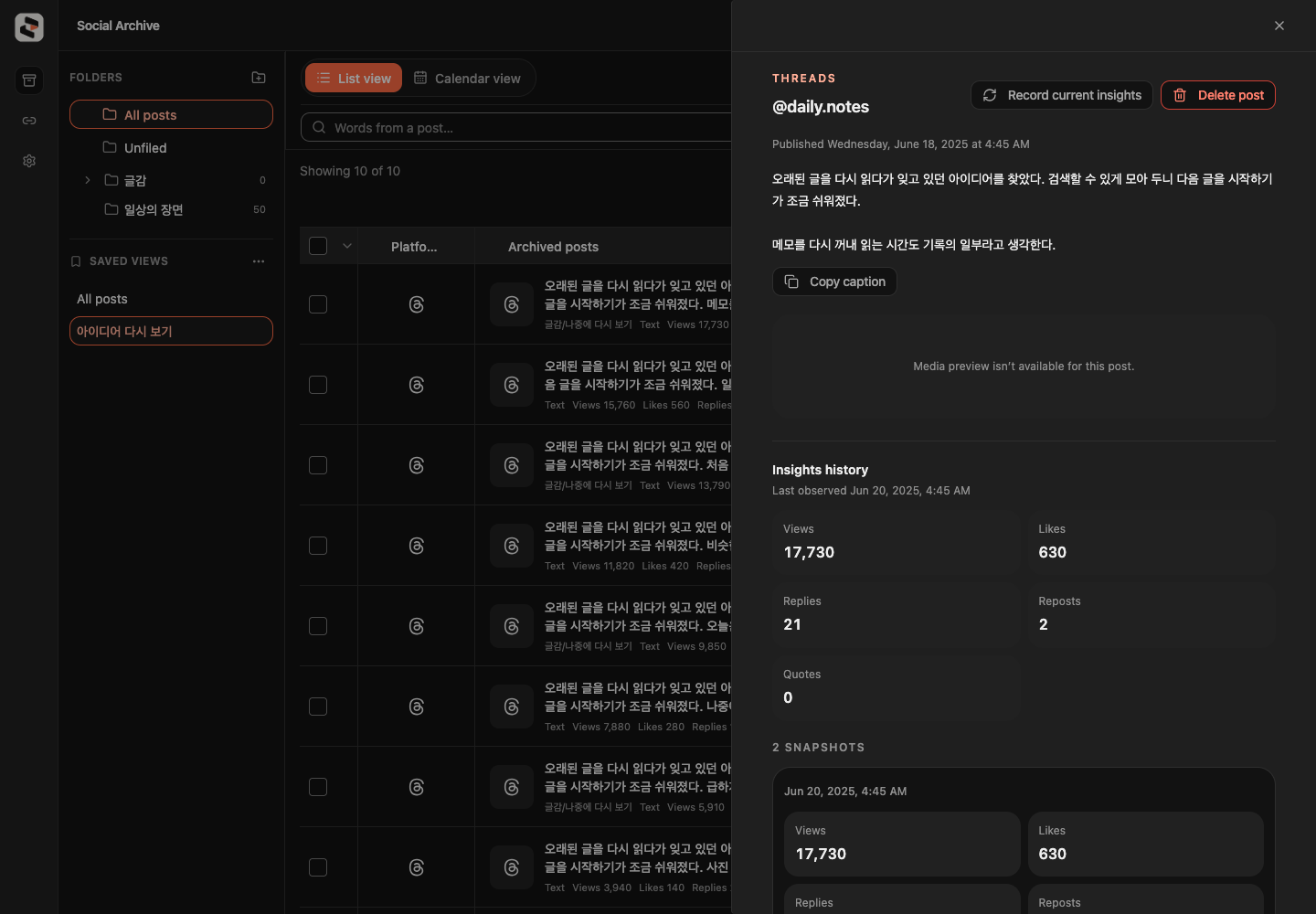Click Threads platform icon in Views 3,940 row
1316x914 pixels.
pyautogui.click(x=417, y=867)
